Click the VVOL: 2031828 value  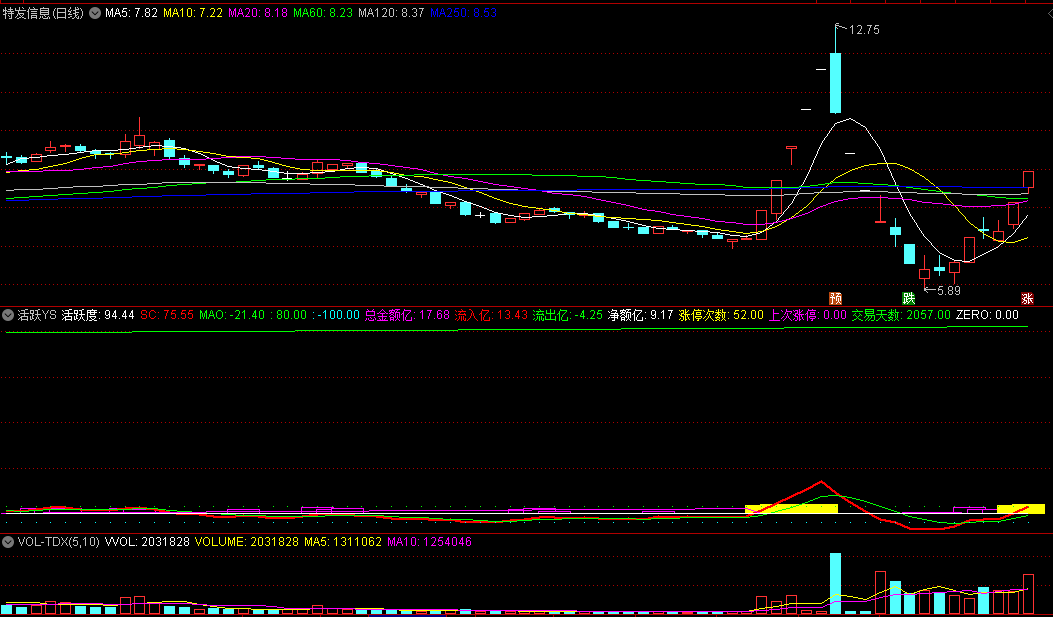[147, 542]
